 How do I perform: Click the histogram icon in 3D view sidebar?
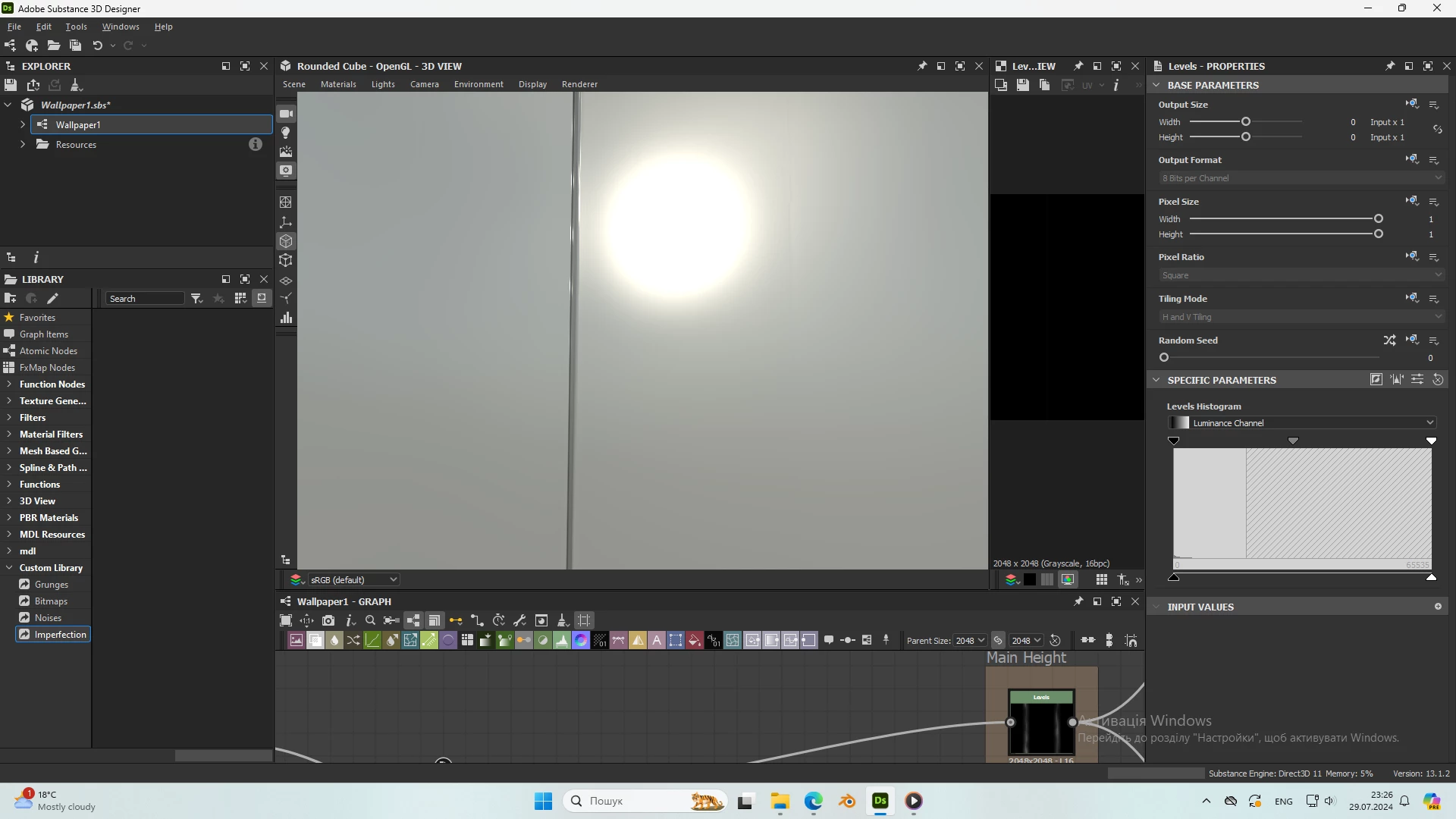(x=286, y=318)
